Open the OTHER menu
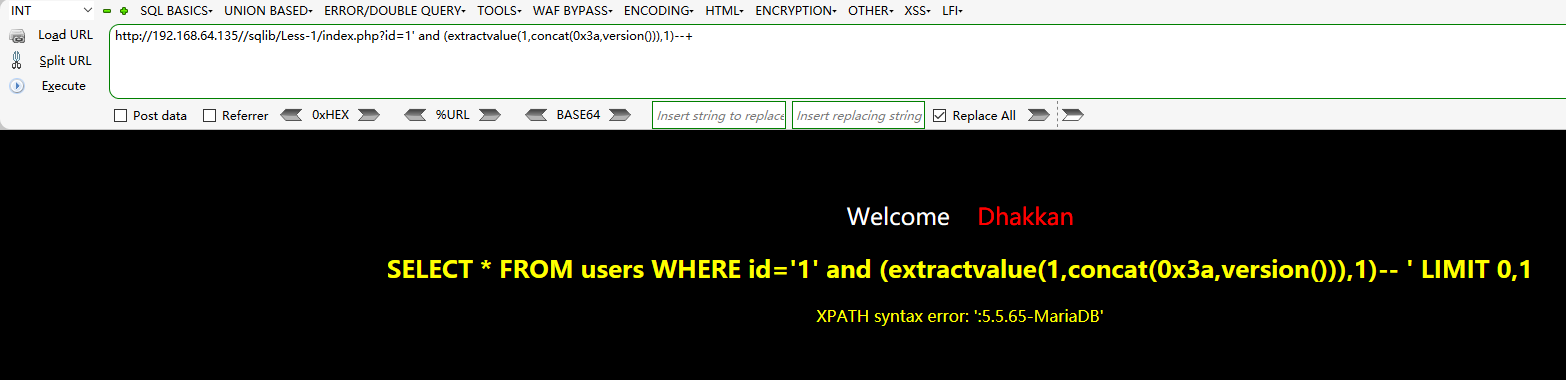The height and width of the screenshot is (380, 1566). tap(872, 11)
